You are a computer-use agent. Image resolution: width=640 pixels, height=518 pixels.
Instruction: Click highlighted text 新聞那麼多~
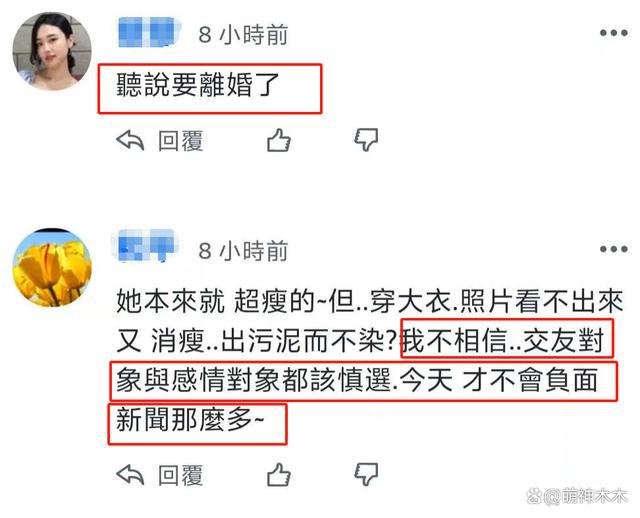(191, 420)
